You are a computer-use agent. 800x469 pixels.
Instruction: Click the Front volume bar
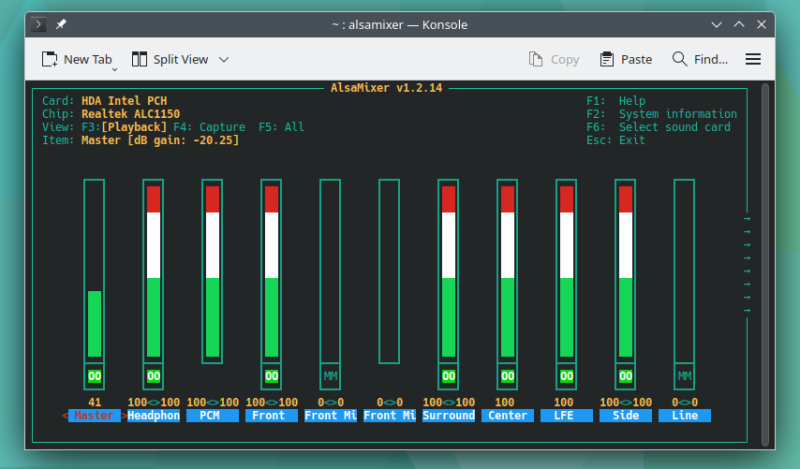[x=271, y=270]
